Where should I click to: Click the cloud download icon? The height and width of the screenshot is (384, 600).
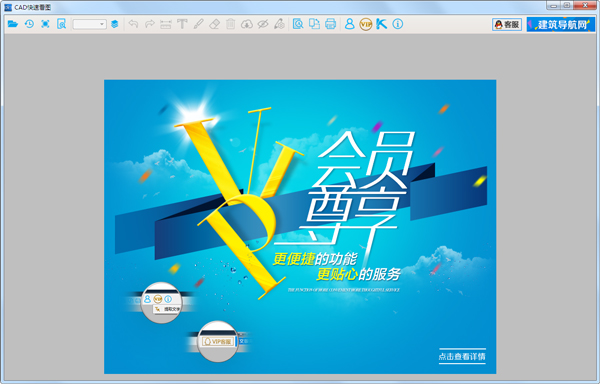click(247, 24)
